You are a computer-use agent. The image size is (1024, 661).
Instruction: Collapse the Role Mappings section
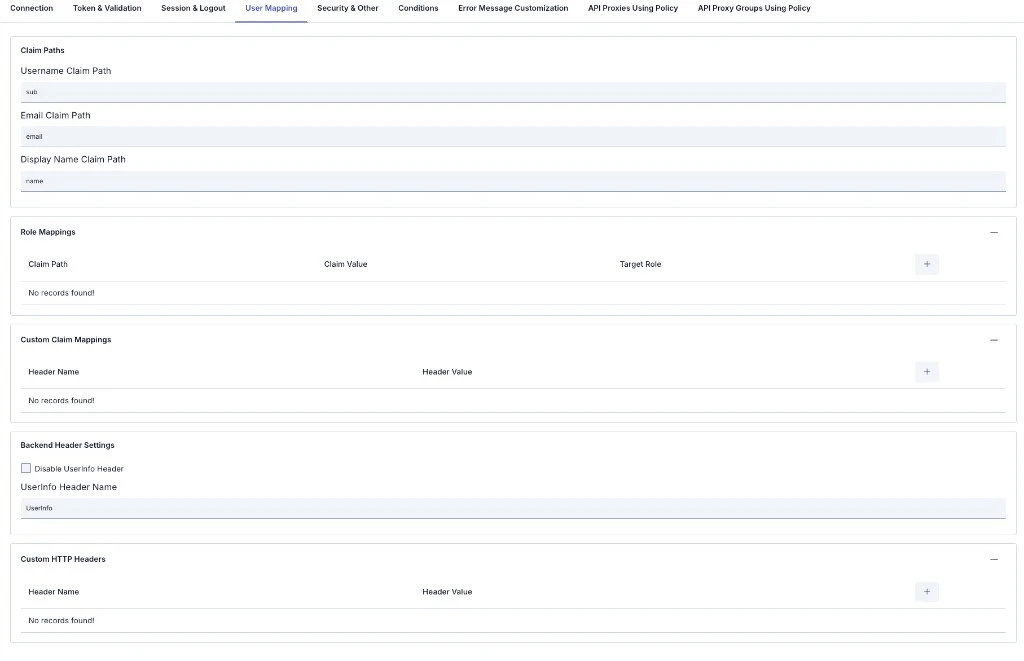(994, 231)
